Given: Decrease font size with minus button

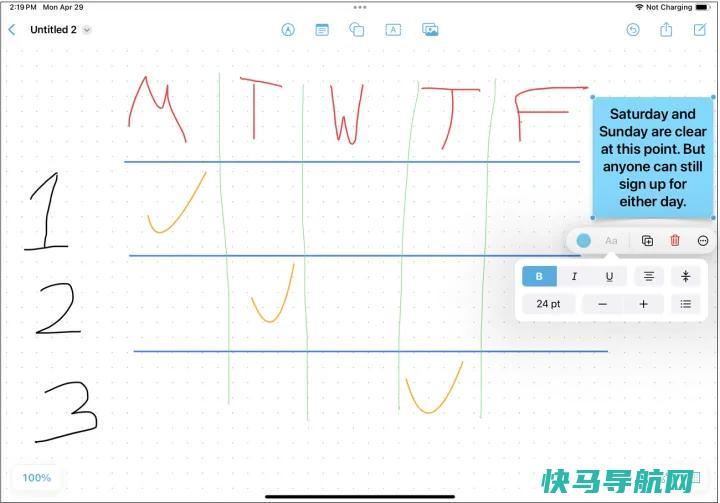Looking at the screenshot, I should point(602,304).
